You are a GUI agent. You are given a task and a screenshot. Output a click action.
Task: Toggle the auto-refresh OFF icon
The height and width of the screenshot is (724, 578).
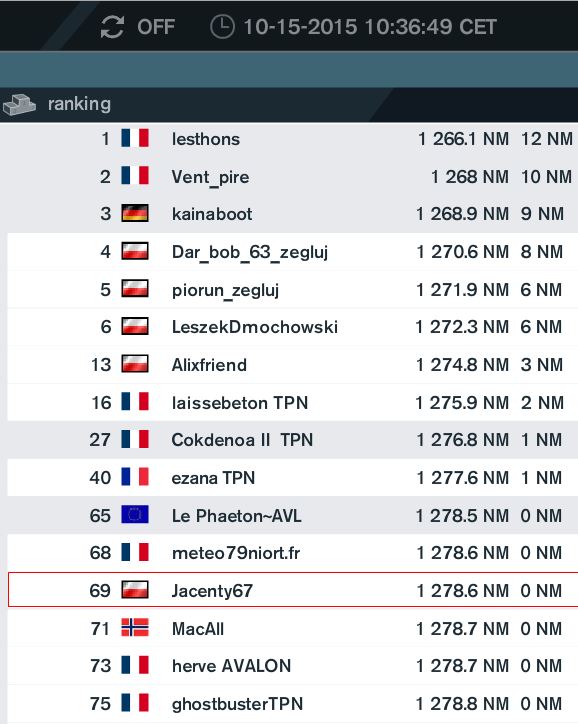(112, 27)
